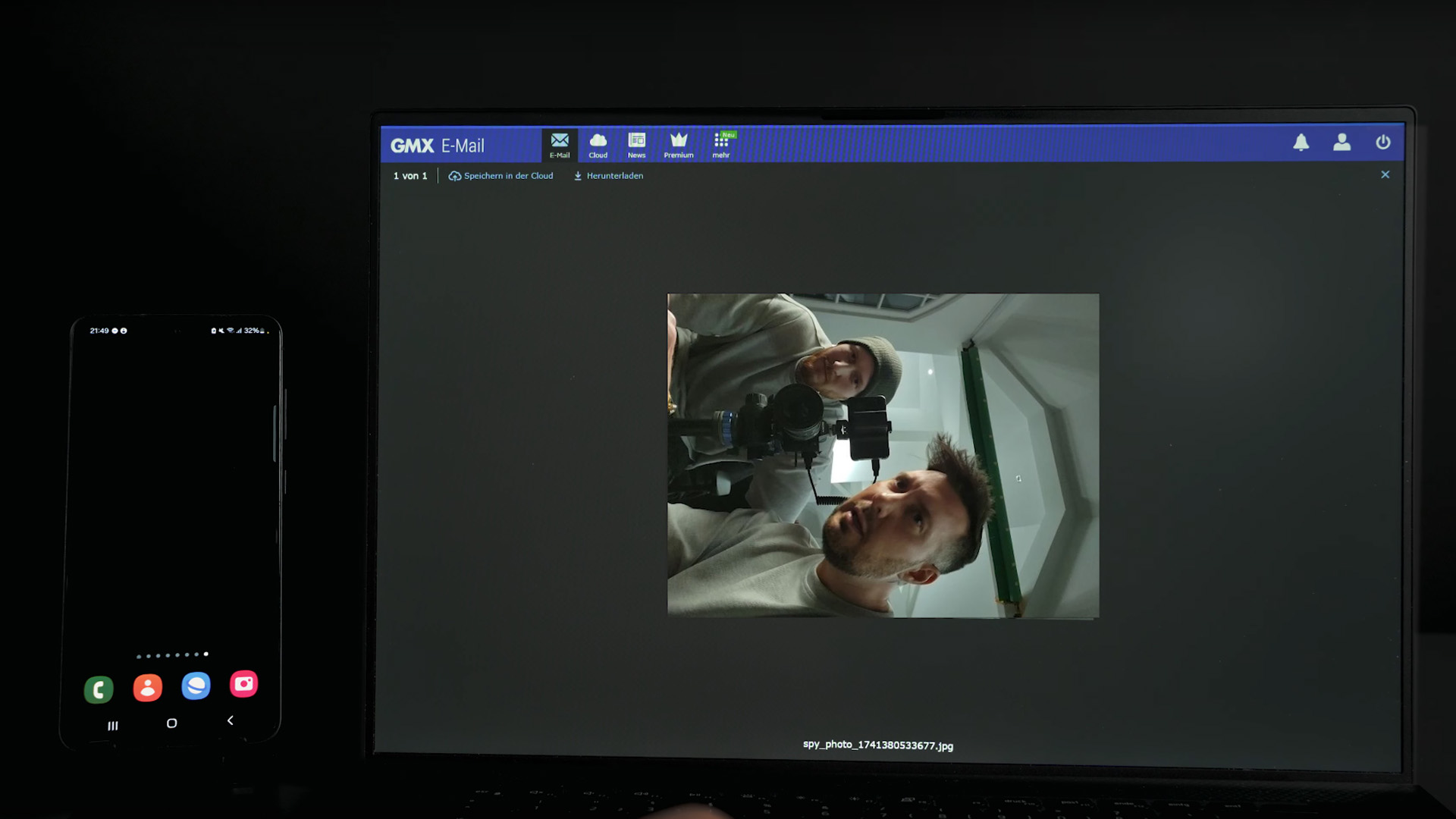Open the E-Mail tab in GMX
Screen dimensions: 1456x819
(560, 145)
